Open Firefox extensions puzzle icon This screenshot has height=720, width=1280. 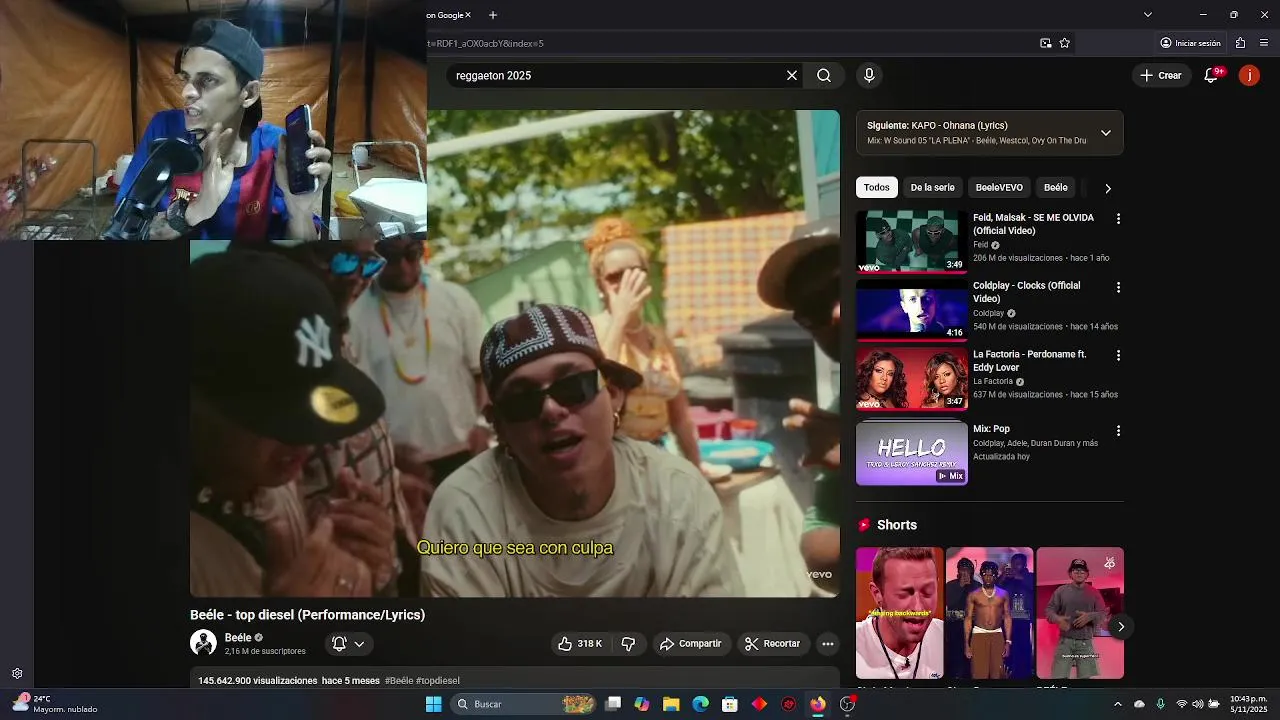click(x=1240, y=43)
